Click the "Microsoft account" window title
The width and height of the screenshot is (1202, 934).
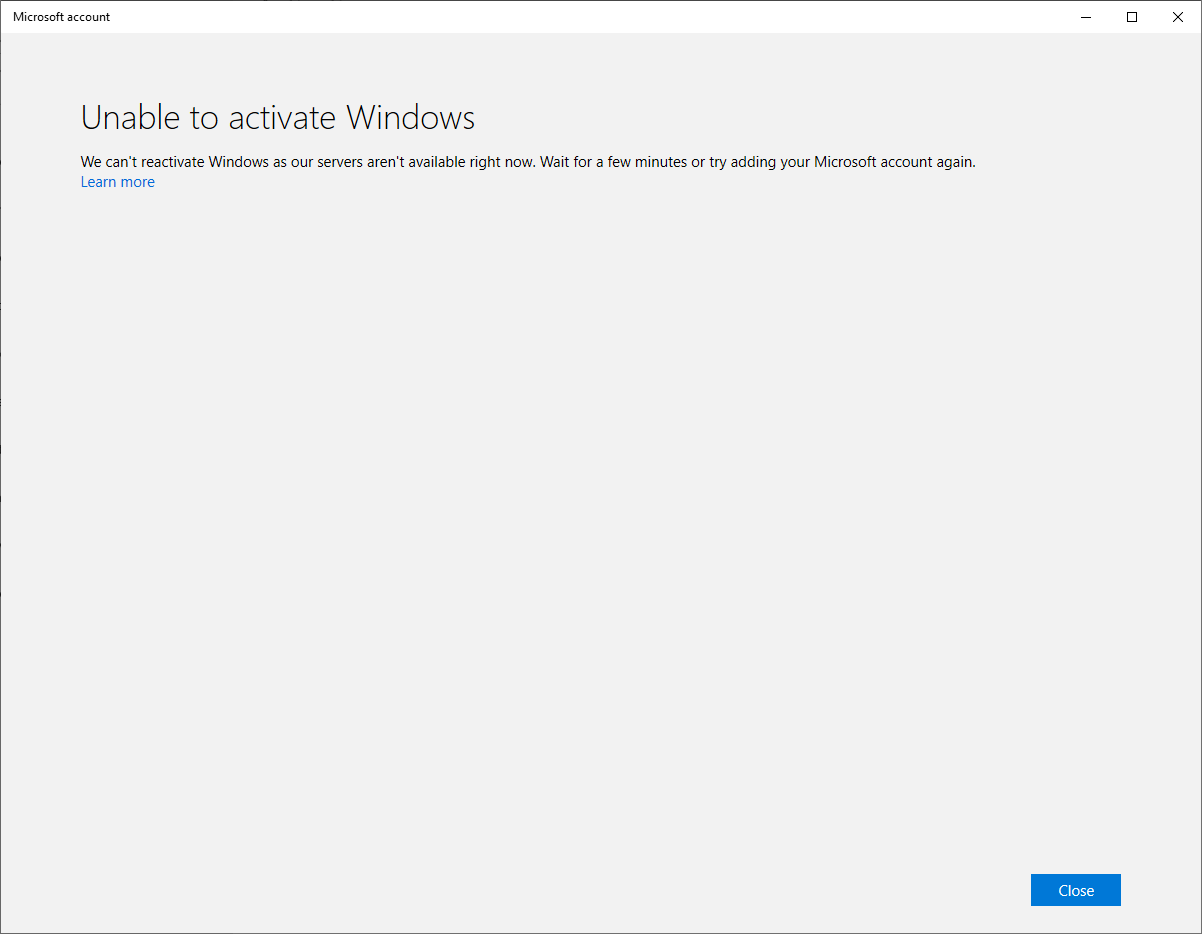[62, 17]
